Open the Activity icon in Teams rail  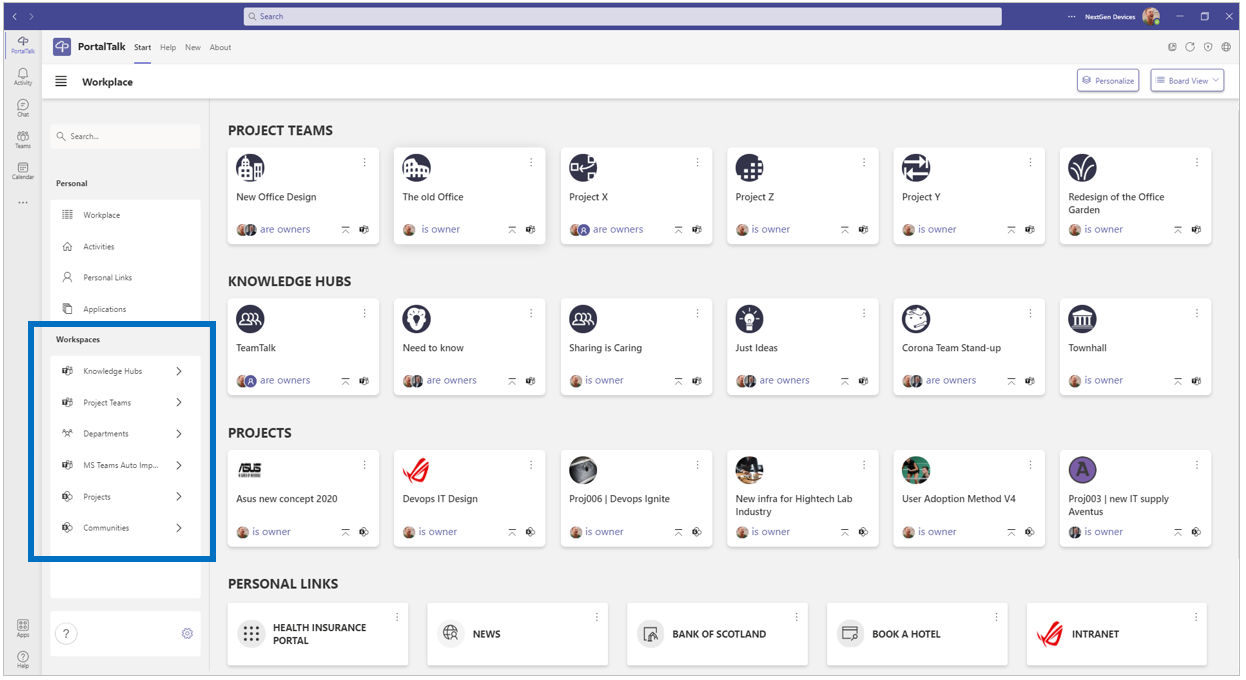[22, 77]
